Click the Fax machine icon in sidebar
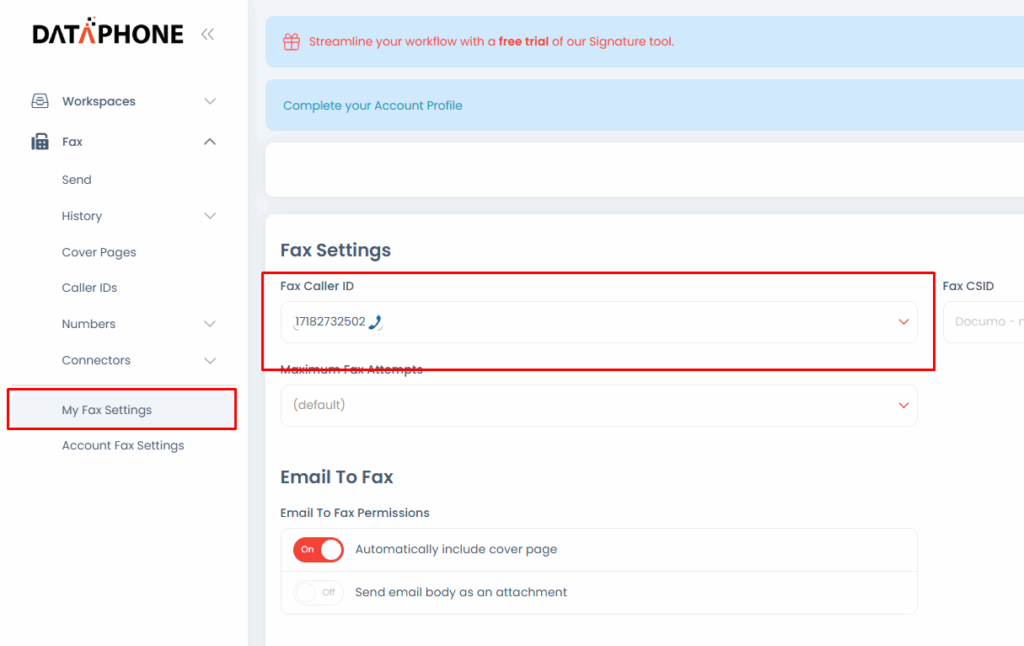 (x=40, y=142)
